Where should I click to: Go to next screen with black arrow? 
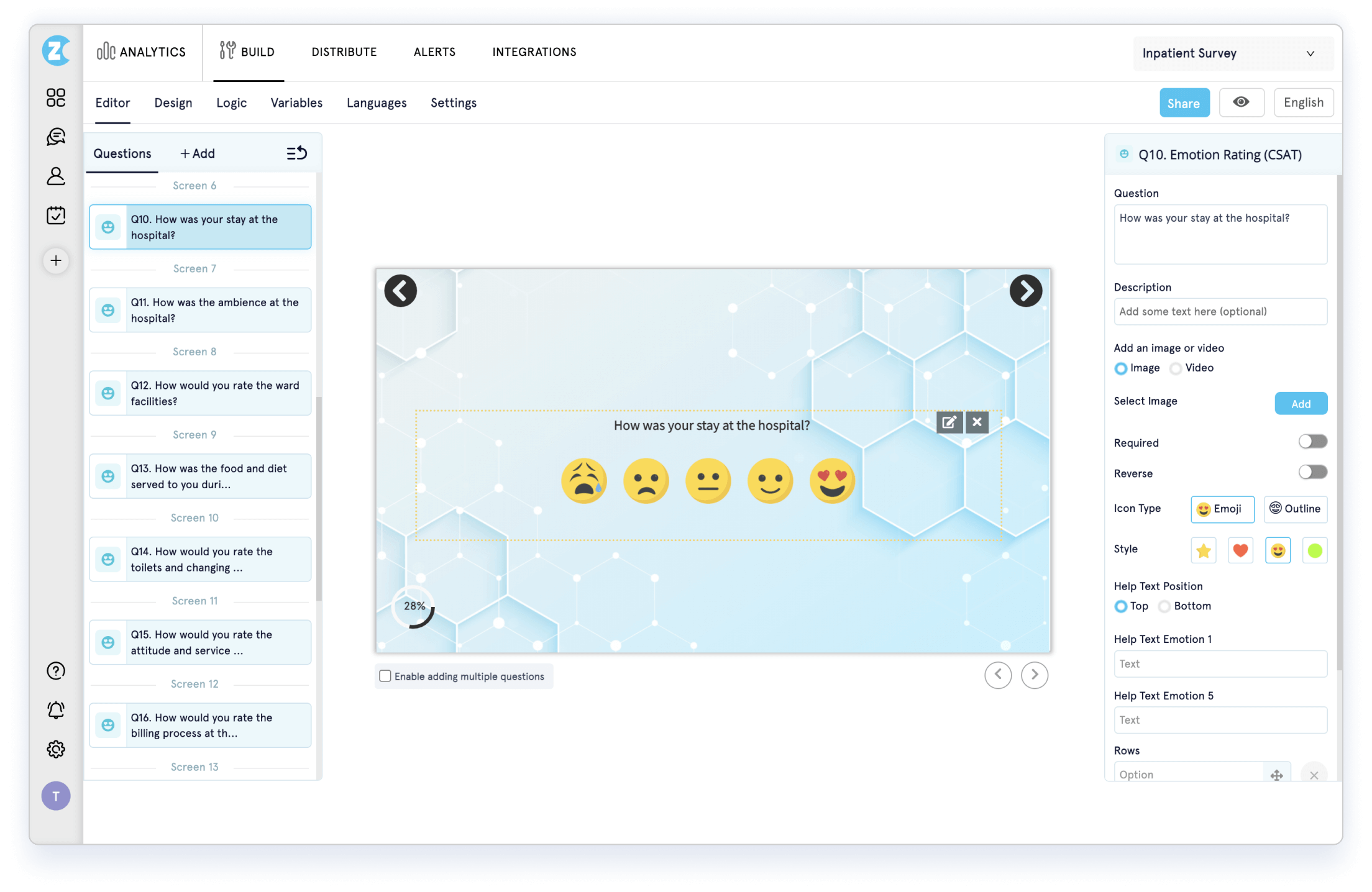coord(1025,291)
